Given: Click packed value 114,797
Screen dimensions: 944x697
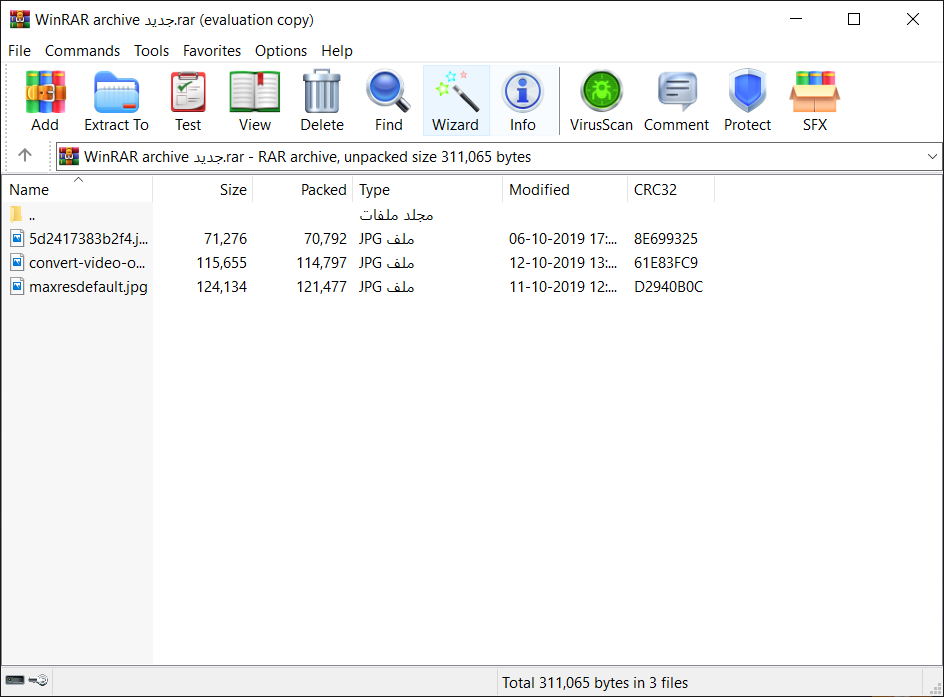Looking at the screenshot, I should pyautogui.click(x=321, y=263).
